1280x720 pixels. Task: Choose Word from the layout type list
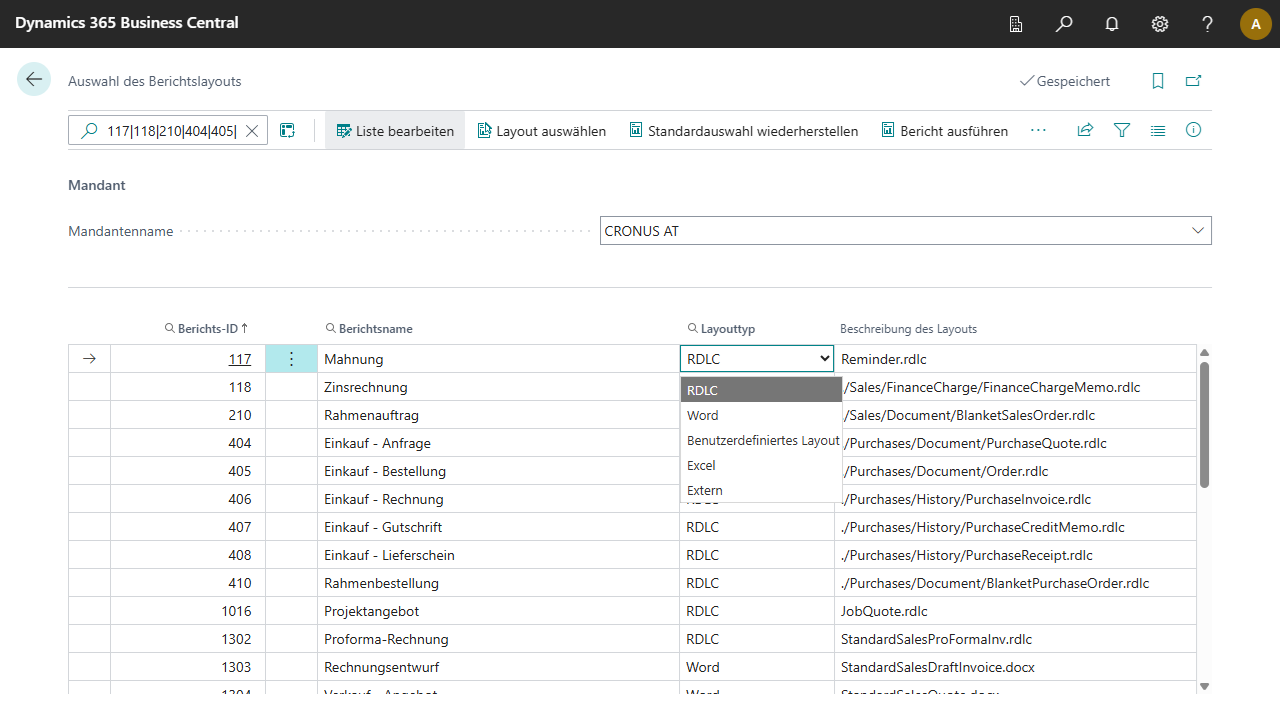point(703,415)
